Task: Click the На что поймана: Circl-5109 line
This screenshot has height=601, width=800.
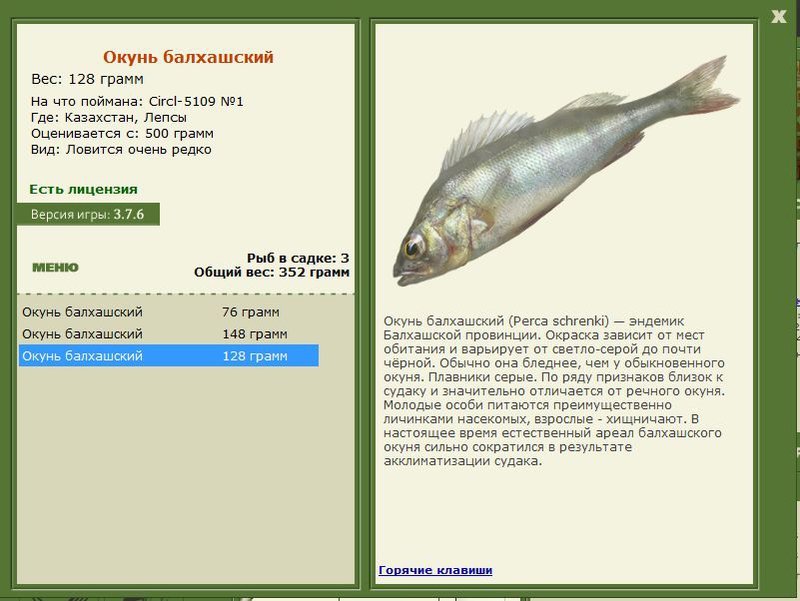Action: coord(137,102)
